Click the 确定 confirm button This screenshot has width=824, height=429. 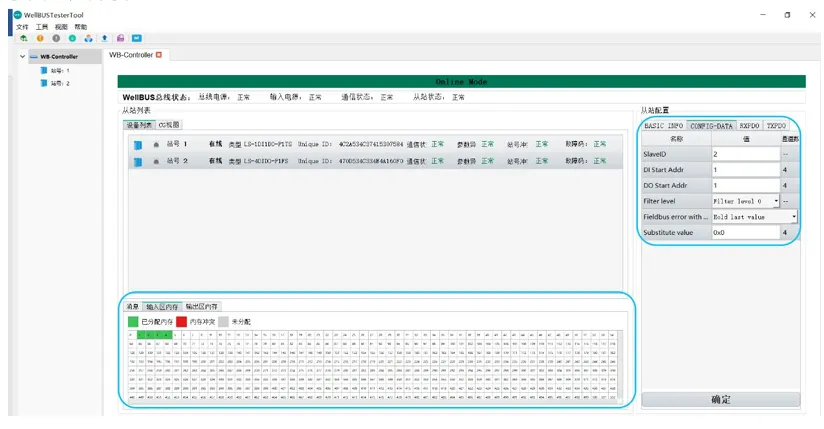(720, 399)
